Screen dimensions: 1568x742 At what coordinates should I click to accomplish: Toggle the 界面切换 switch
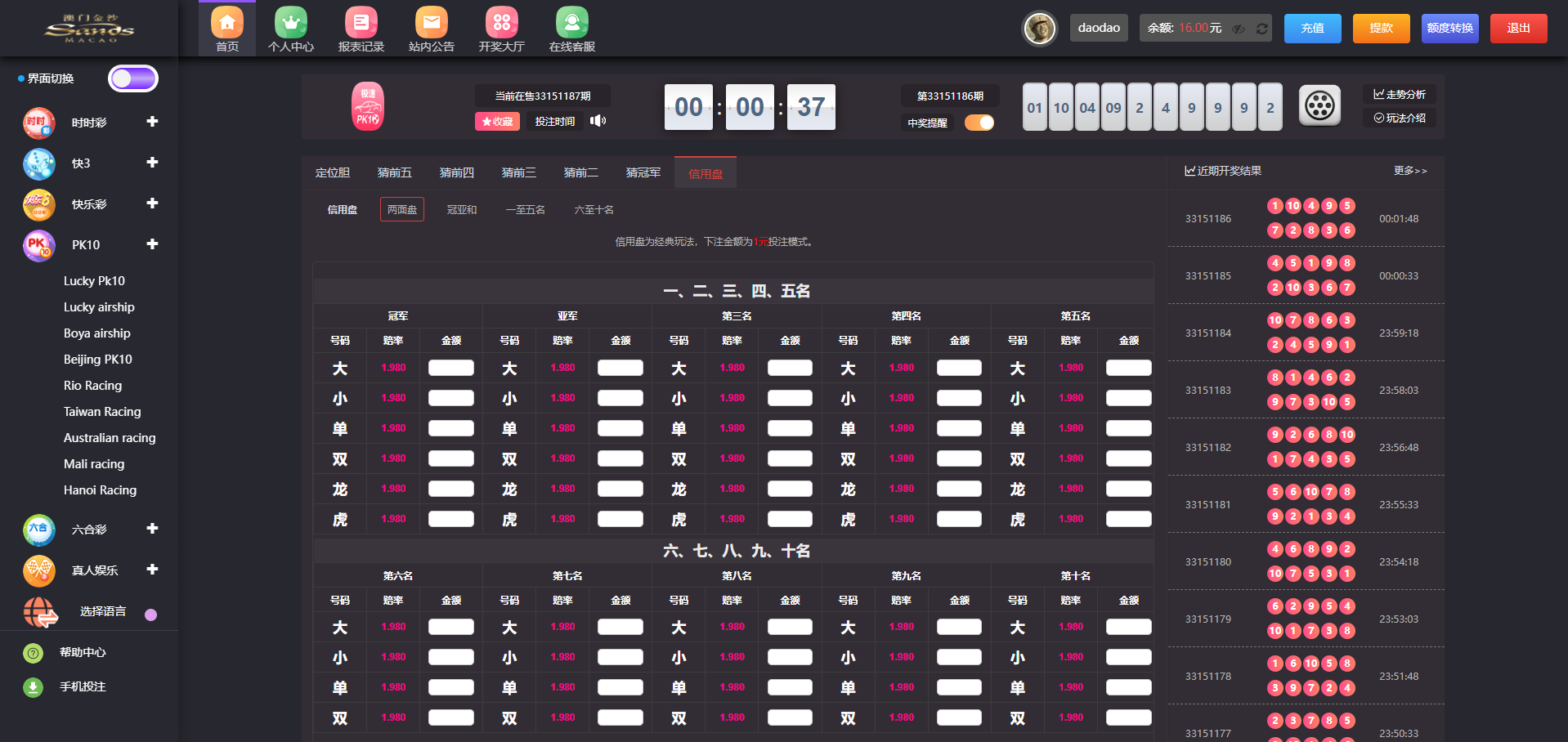[133, 78]
